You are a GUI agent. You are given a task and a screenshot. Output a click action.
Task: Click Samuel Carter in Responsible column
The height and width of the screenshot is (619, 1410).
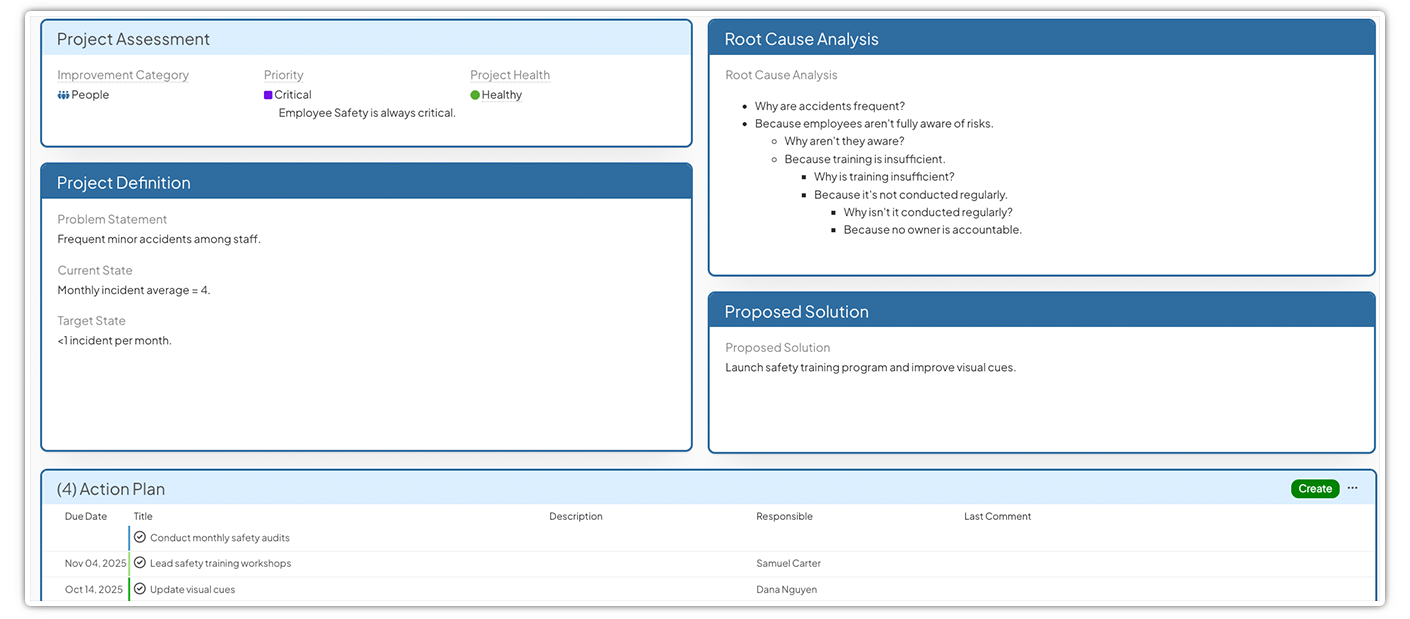788,564
